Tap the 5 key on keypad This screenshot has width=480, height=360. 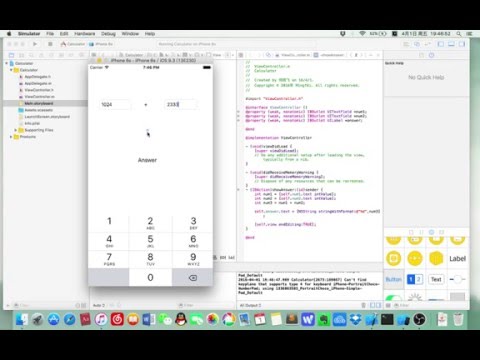(x=150, y=241)
